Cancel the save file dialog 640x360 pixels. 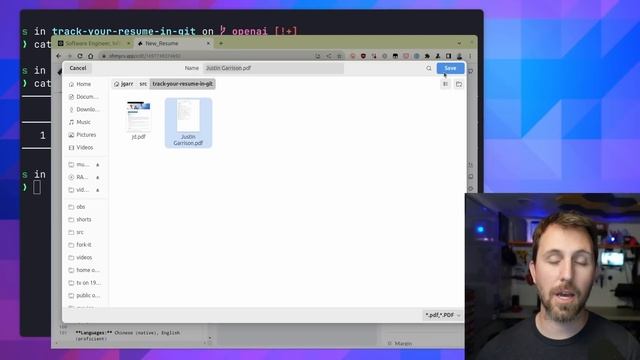(x=78, y=68)
